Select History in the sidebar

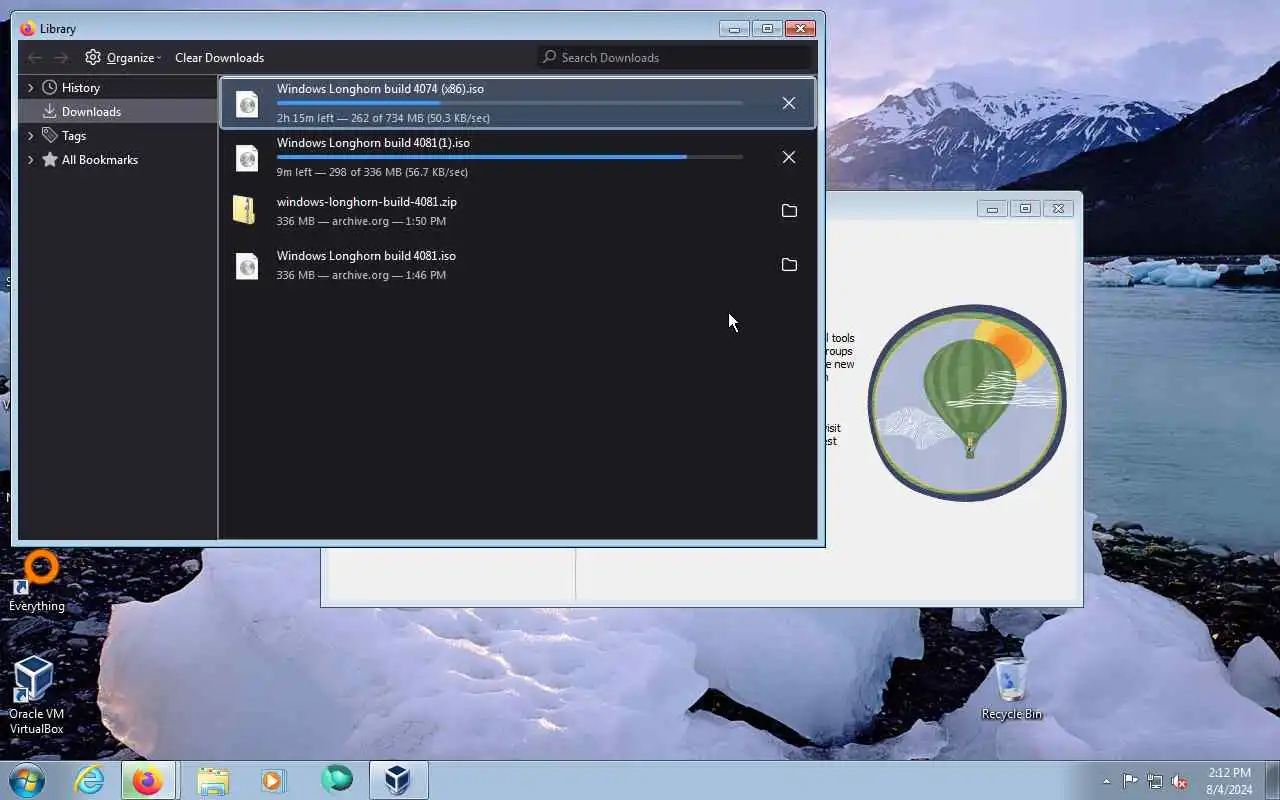click(80, 88)
